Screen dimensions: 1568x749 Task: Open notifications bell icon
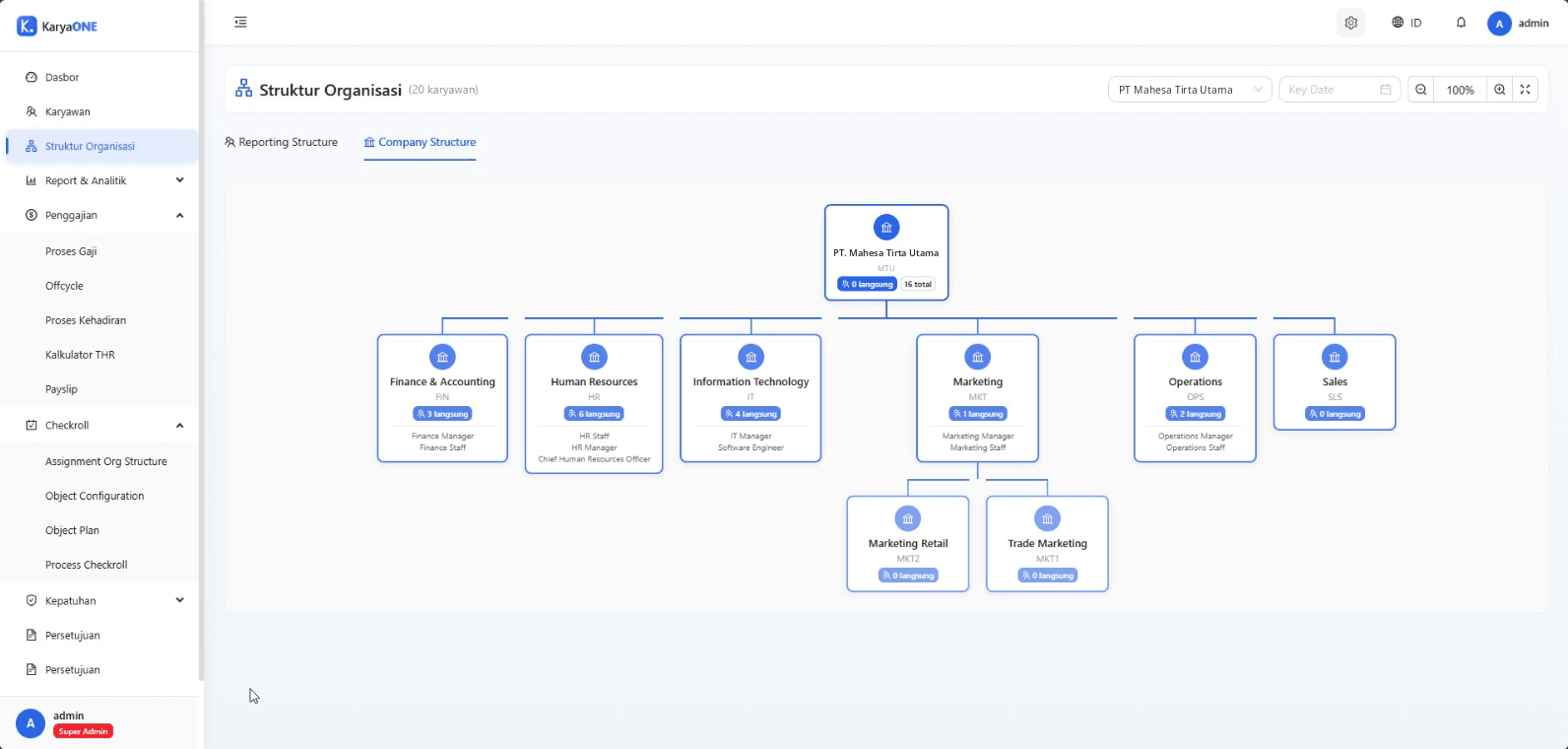pyautogui.click(x=1462, y=23)
